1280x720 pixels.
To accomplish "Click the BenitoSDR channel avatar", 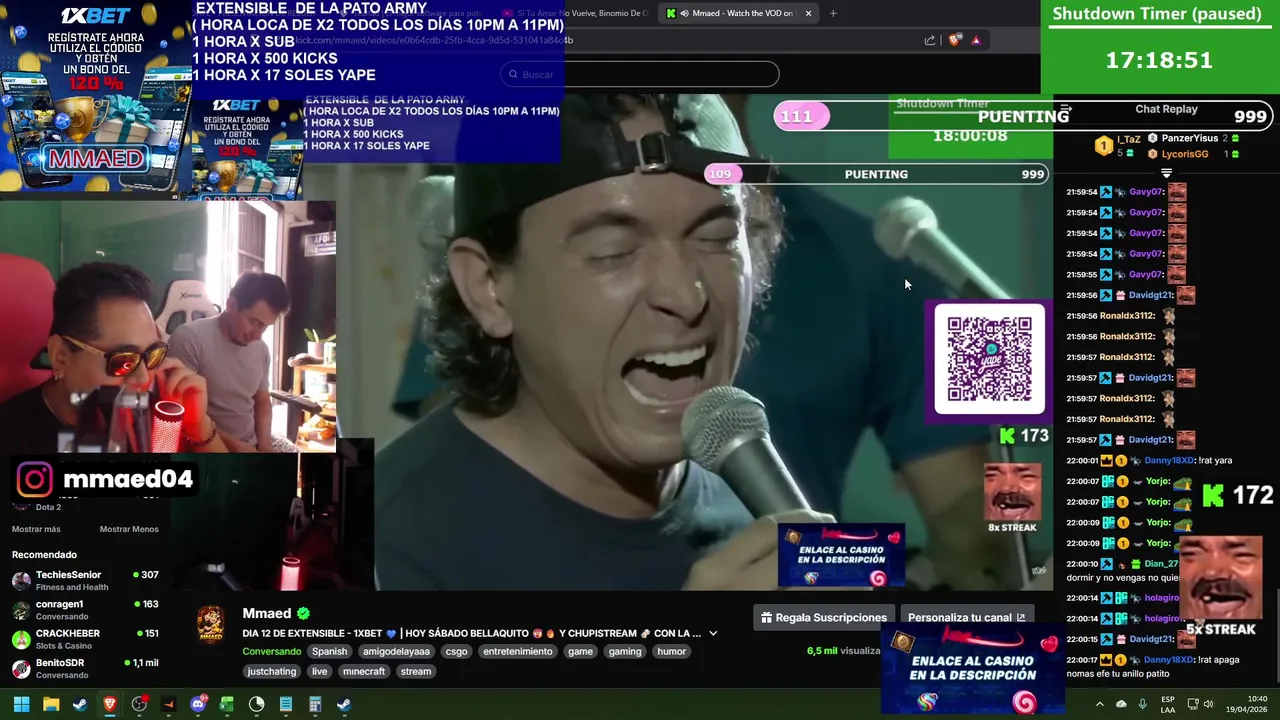I will tap(21, 668).
